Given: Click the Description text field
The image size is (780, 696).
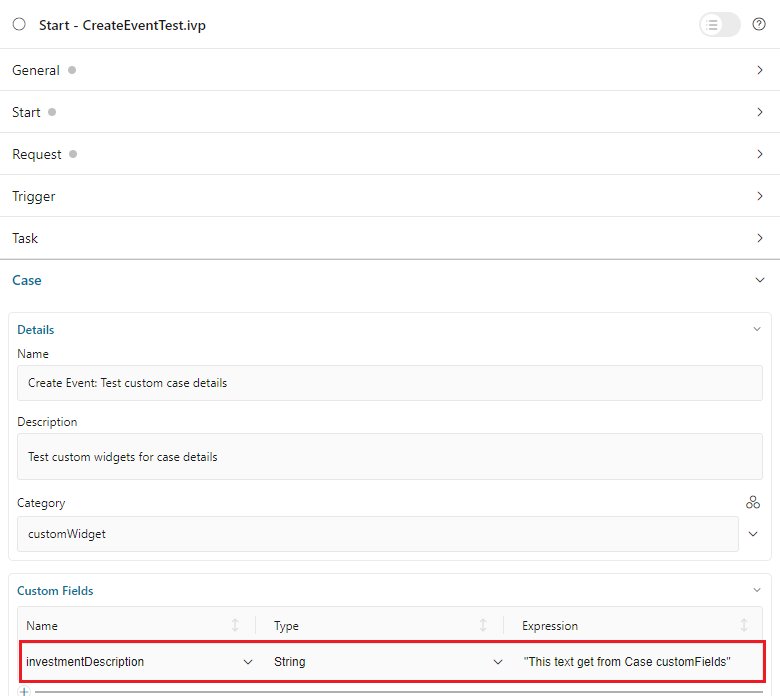Looking at the screenshot, I should (390, 457).
